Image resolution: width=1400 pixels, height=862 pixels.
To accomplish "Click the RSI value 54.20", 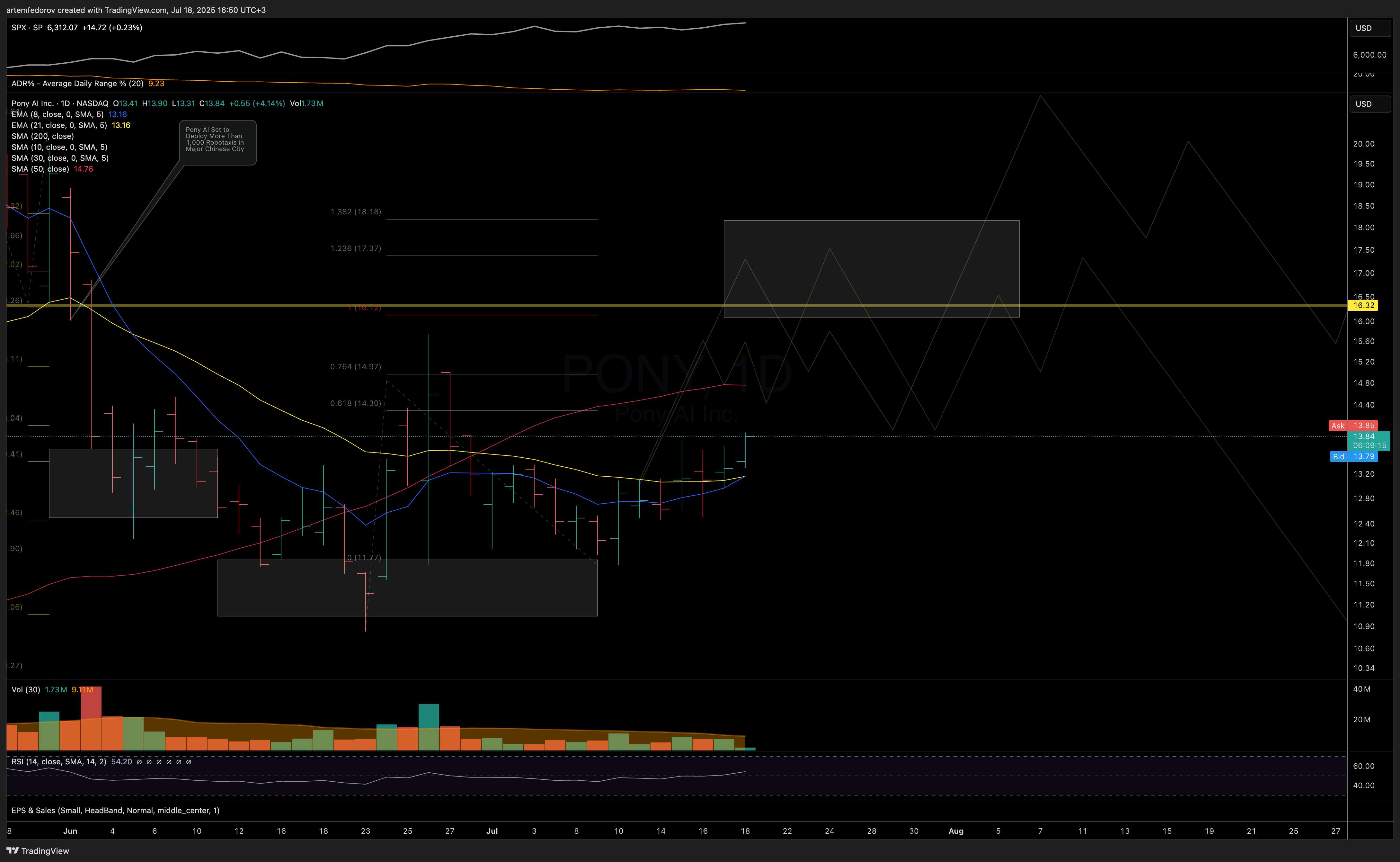I will coord(121,761).
